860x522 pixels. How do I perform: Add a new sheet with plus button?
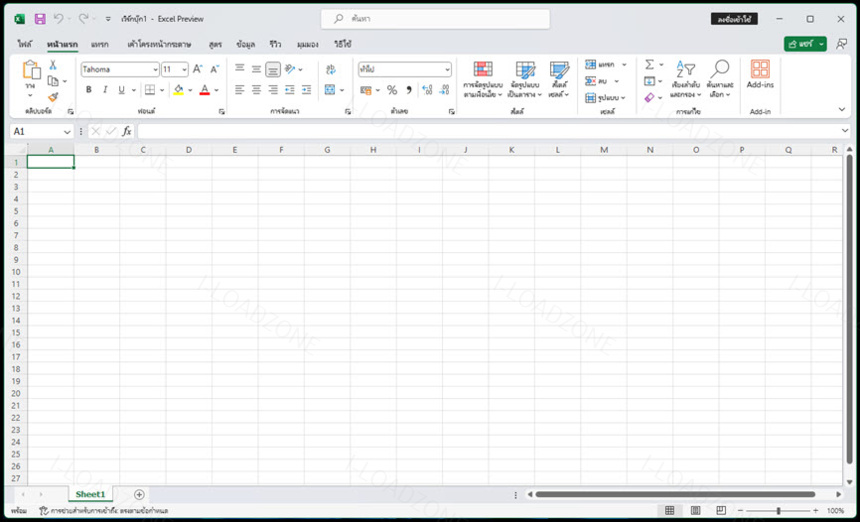(139, 495)
